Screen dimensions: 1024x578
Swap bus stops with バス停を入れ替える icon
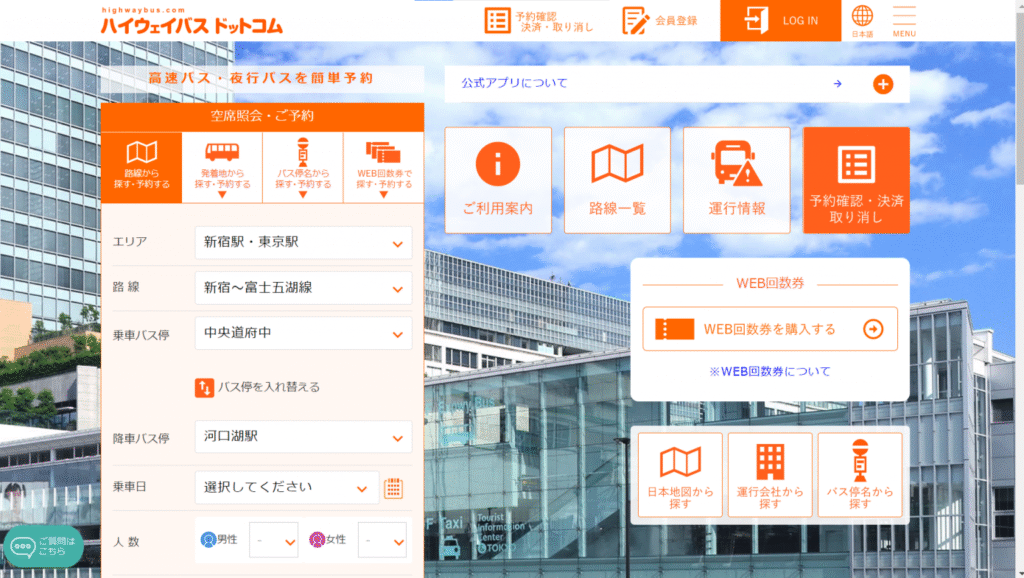click(x=204, y=387)
